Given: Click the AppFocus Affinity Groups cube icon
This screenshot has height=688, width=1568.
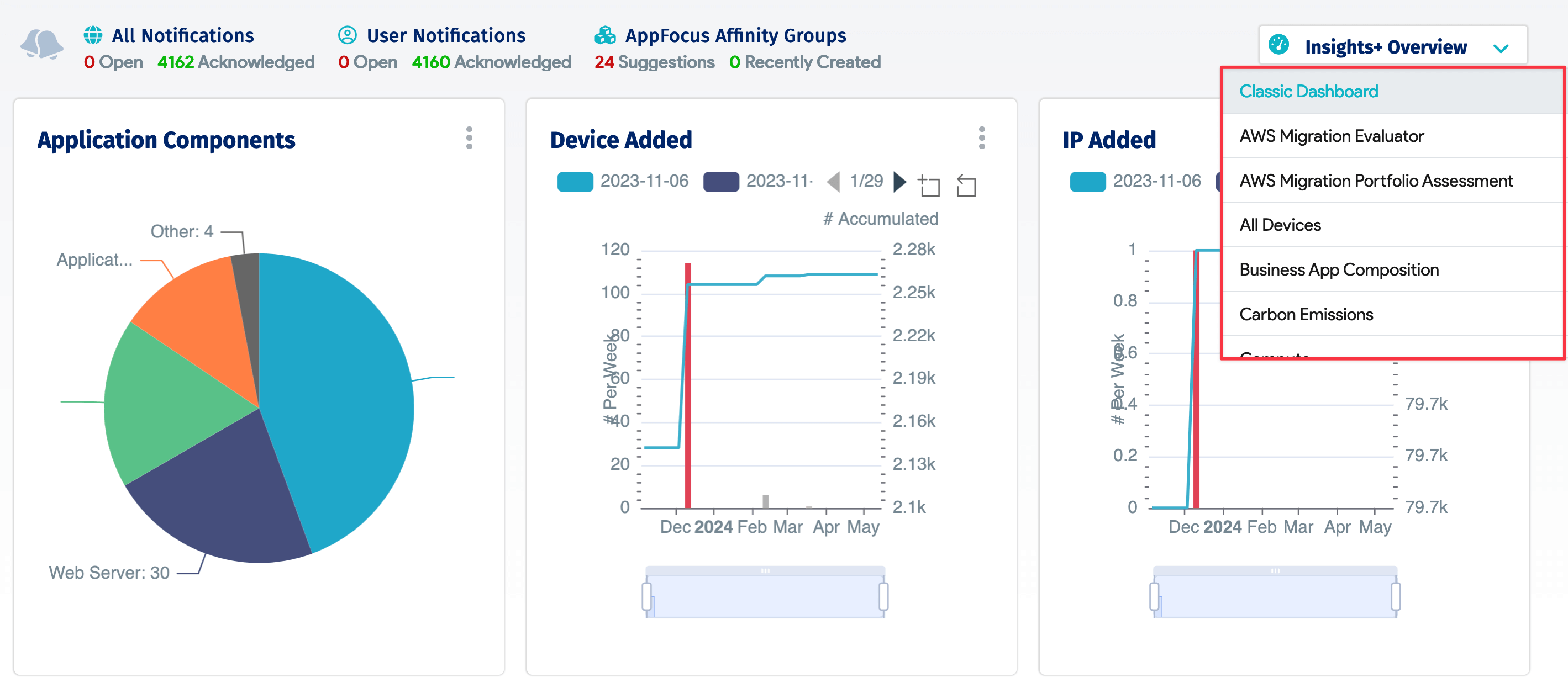Looking at the screenshot, I should coord(605,35).
